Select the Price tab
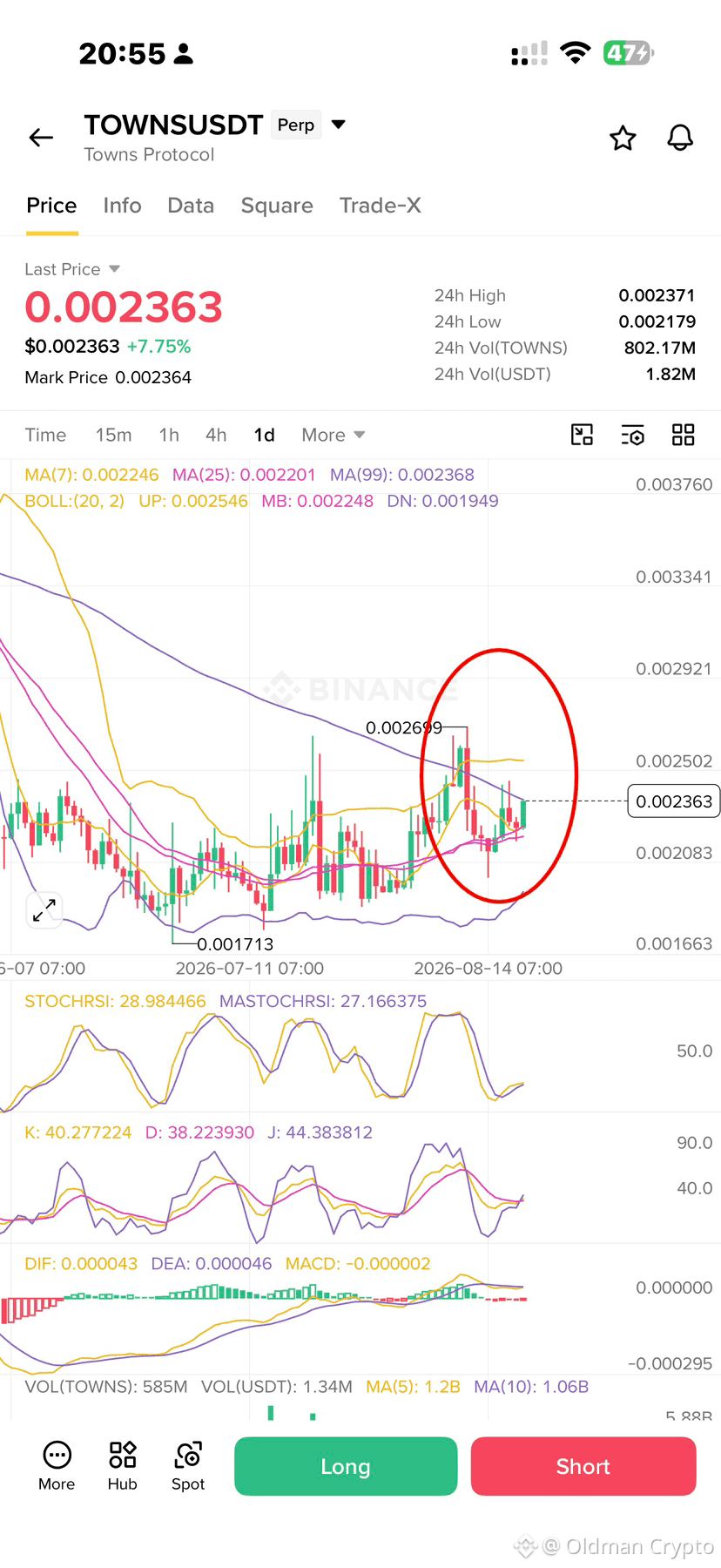Image resolution: width=721 pixels, height=1568 pixels. (51, 206)
